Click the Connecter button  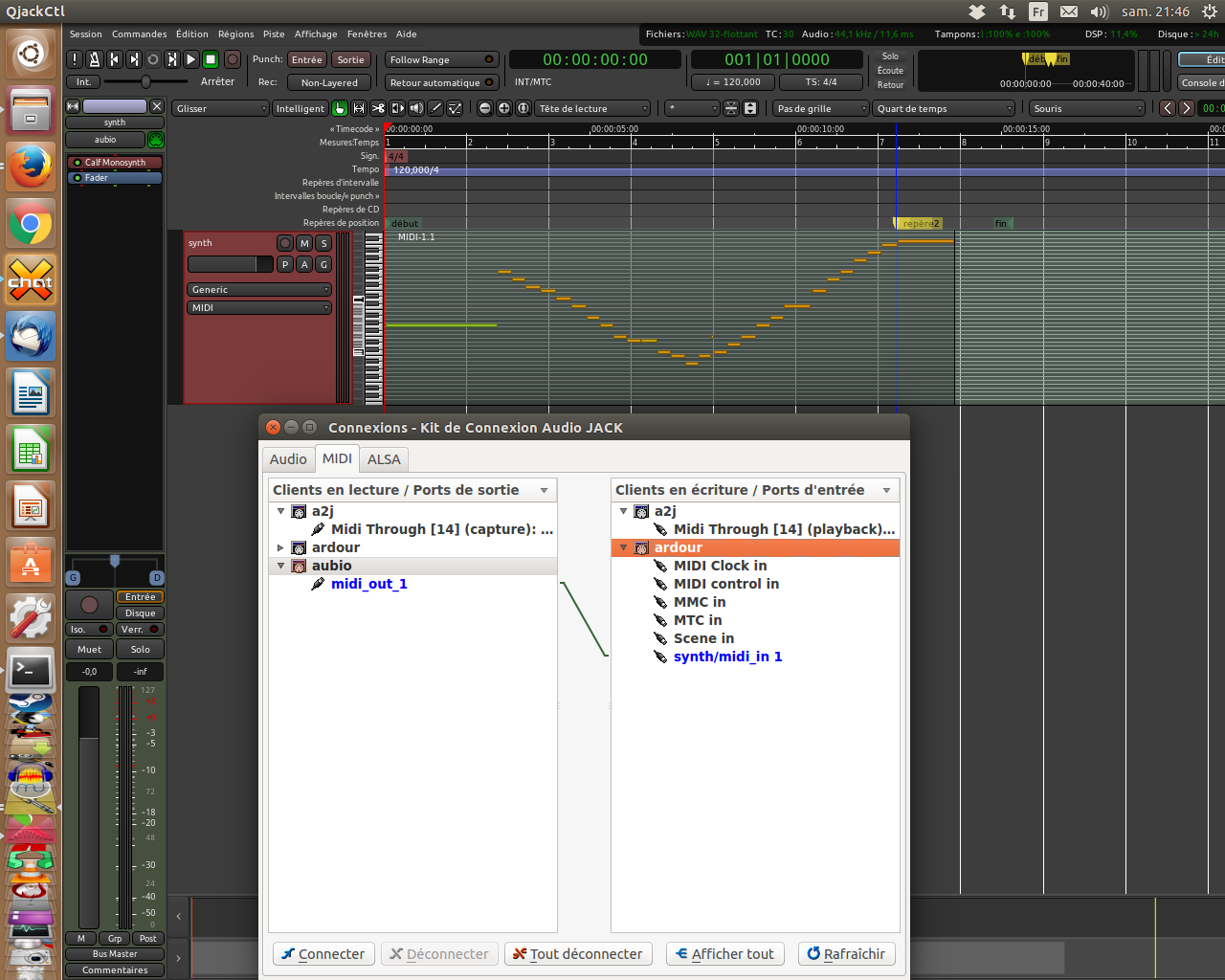point(323,954)
